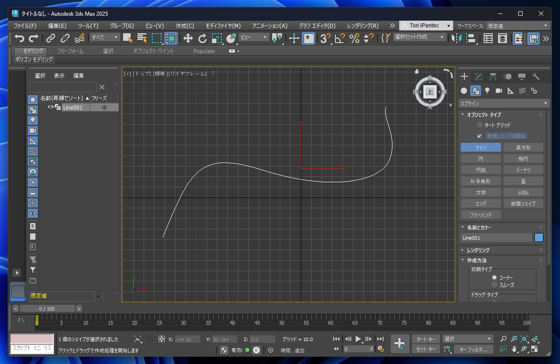
Task: Activate the Bind to Space Warp tool
Action: [79, 38]
